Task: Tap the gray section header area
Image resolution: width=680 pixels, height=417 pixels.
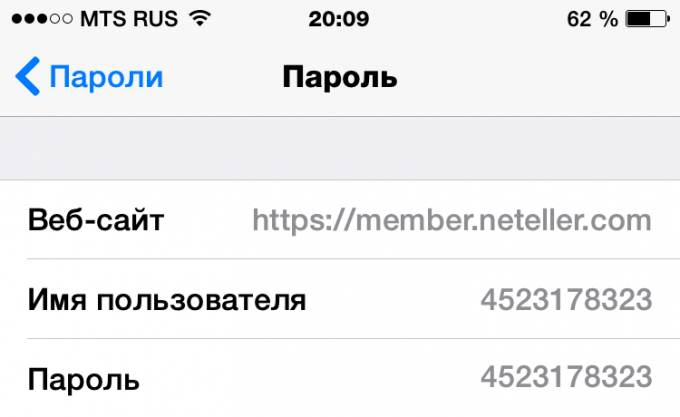Action: [x=340, y=148]
